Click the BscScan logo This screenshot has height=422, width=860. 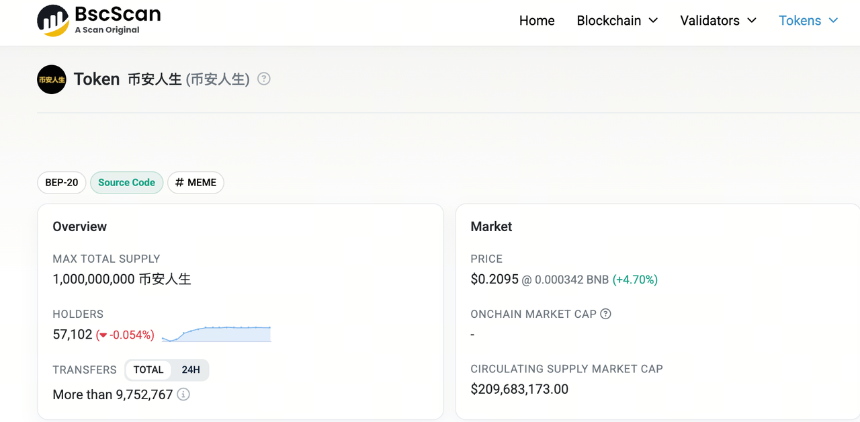click(x=99, y=20)
